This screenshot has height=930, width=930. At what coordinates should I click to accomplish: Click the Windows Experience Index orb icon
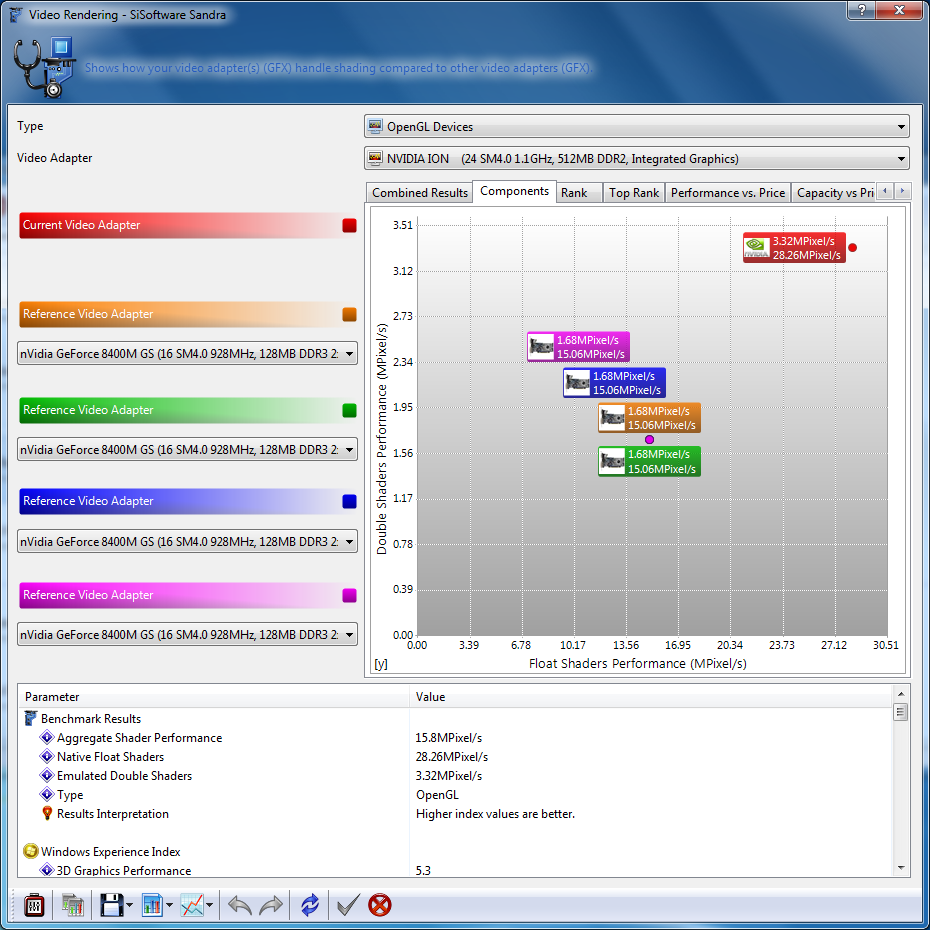pos(30,852)
